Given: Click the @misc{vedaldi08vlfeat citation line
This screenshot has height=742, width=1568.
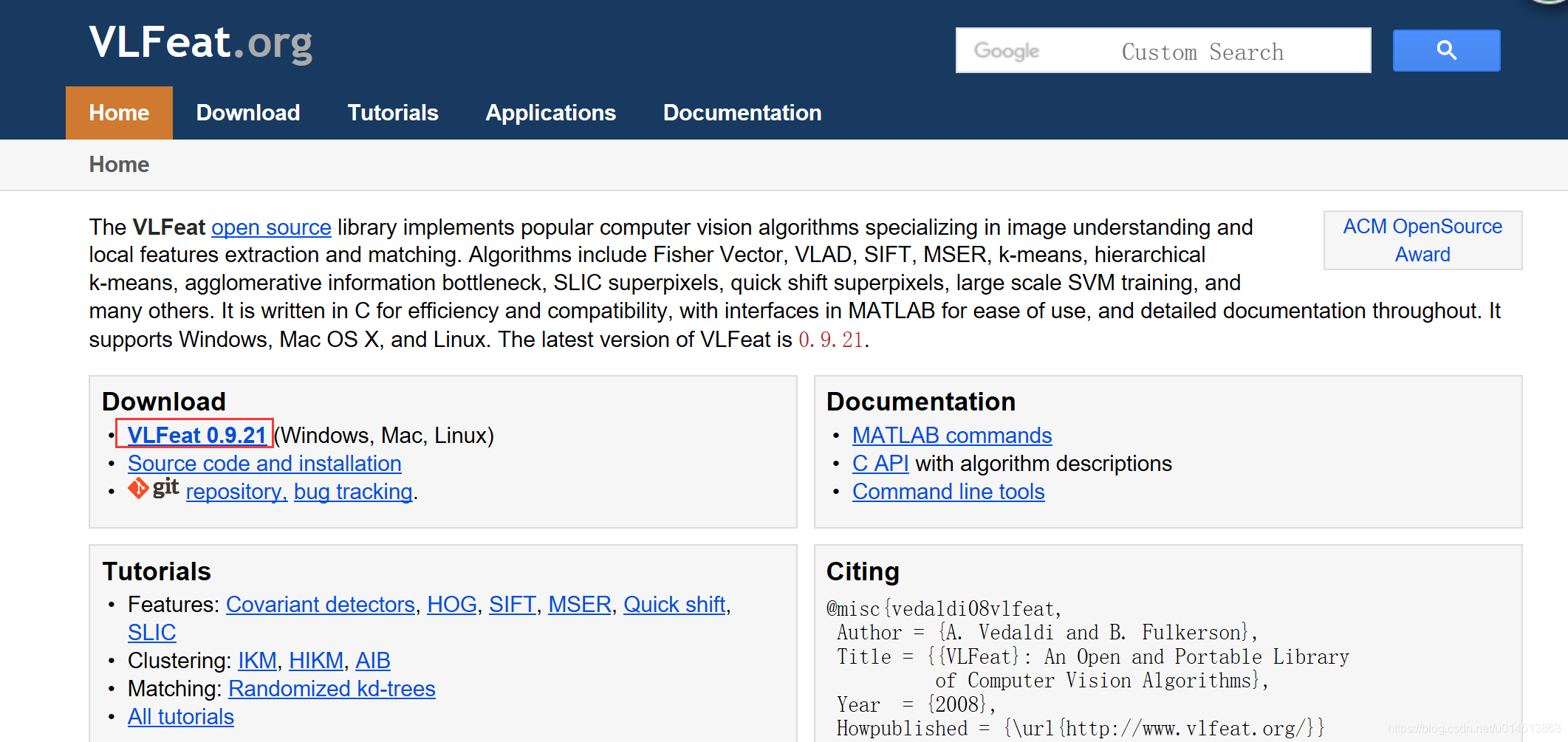Looking at the screenshot, I should [944, 609].
